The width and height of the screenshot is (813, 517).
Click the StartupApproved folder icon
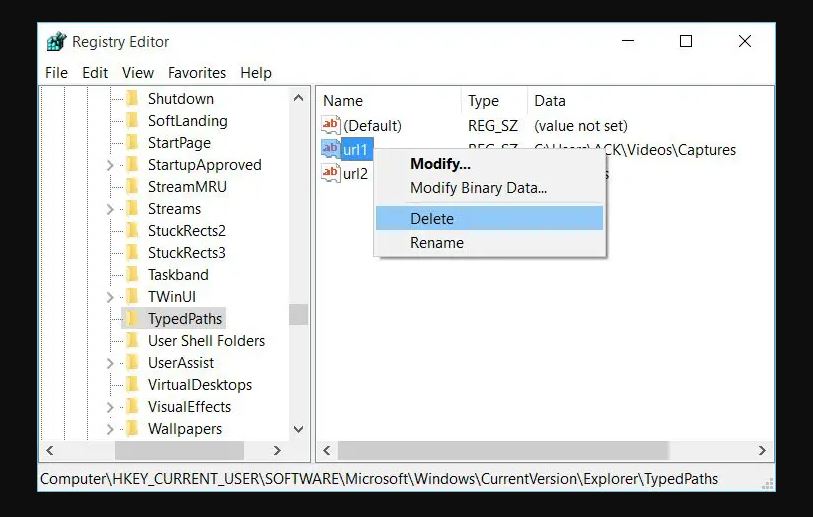132,164
